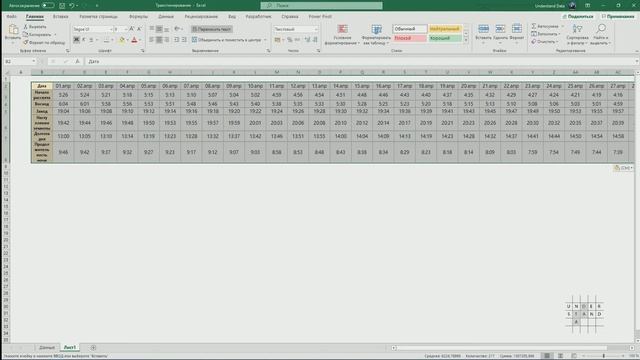
Task: Center text horizontally in cell
Action: (159, 40)
